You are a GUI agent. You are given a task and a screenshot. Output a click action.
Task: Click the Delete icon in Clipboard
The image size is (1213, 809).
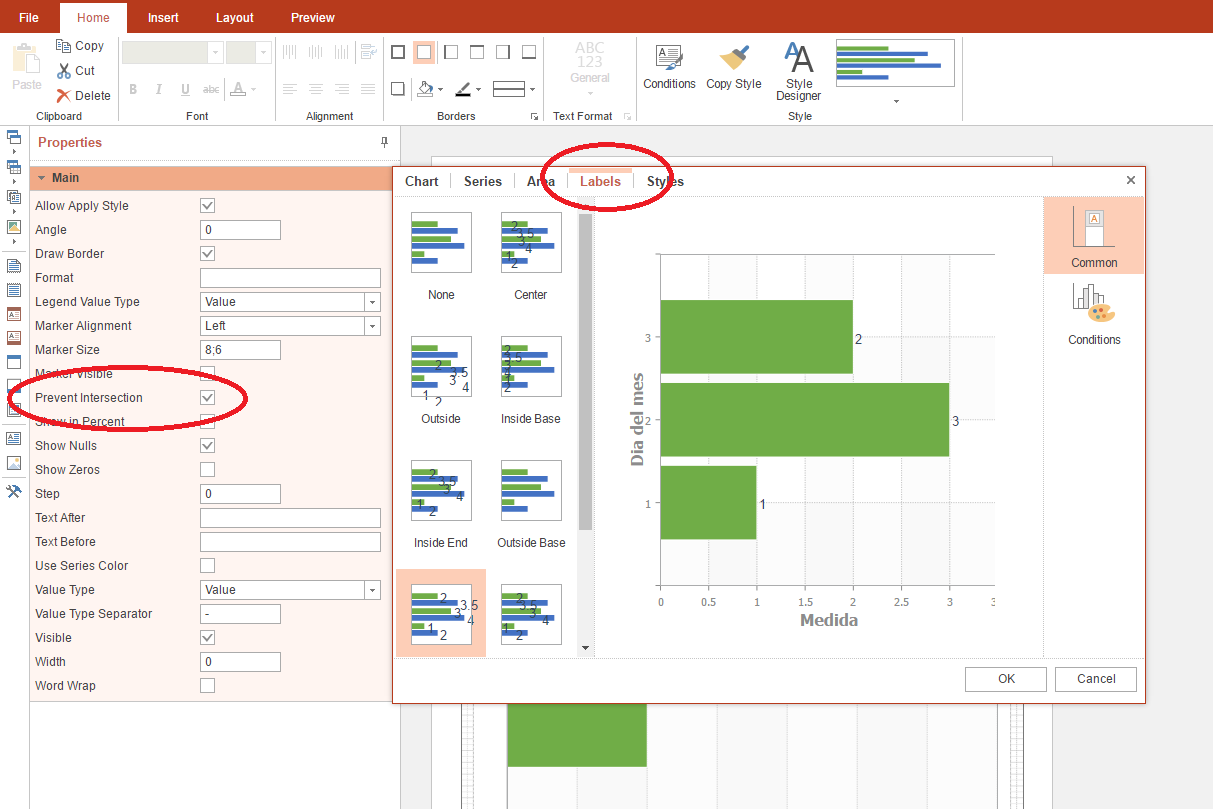(x=64, y=96)
